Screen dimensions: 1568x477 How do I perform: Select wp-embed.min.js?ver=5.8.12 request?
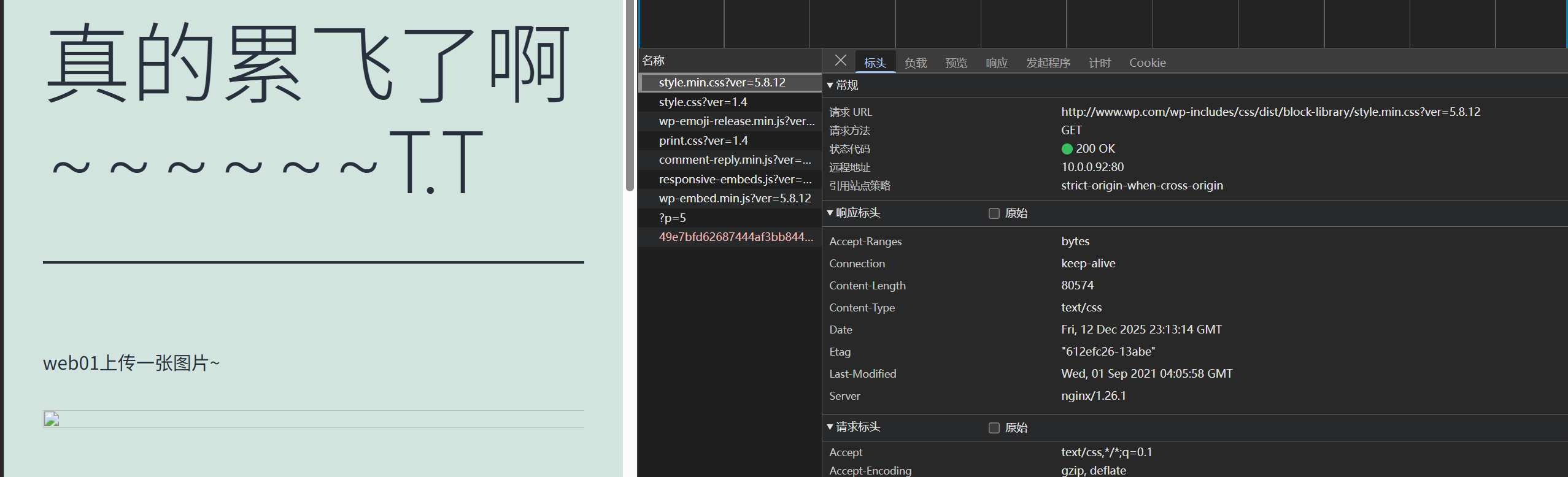pos(730,198)
